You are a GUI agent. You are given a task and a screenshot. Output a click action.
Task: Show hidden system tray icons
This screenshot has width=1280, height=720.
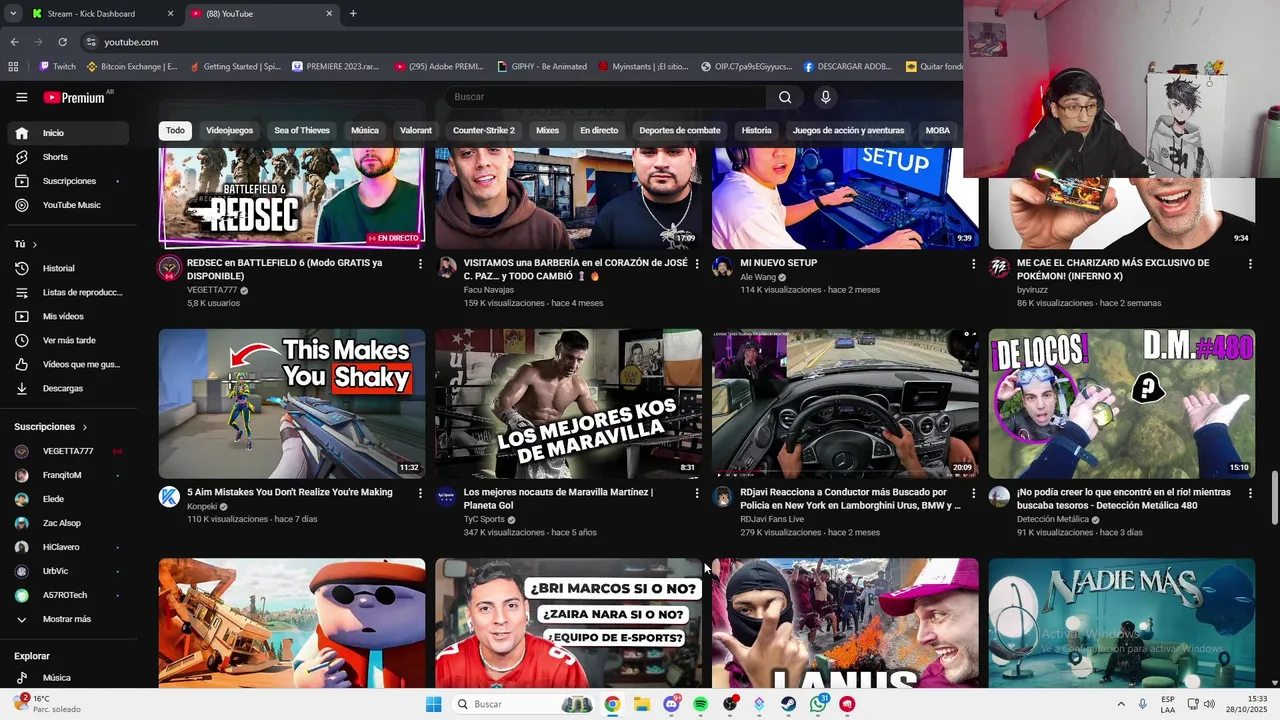(x=1120, y=704)
